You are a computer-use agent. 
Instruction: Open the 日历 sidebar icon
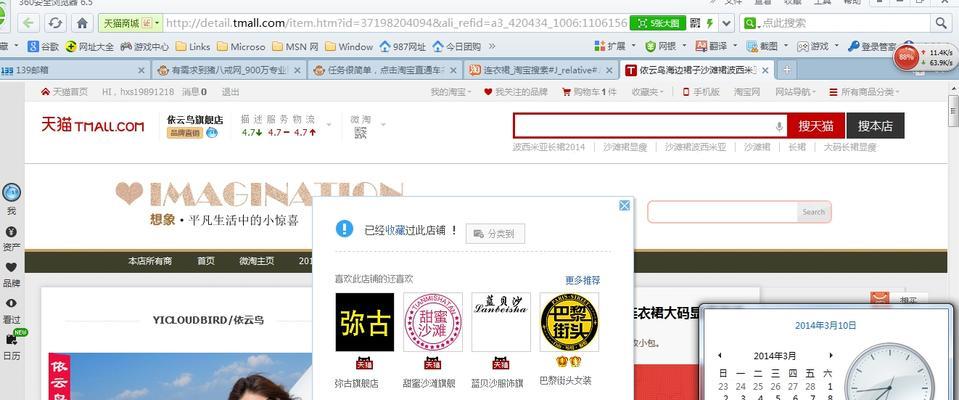coord(12,339)
